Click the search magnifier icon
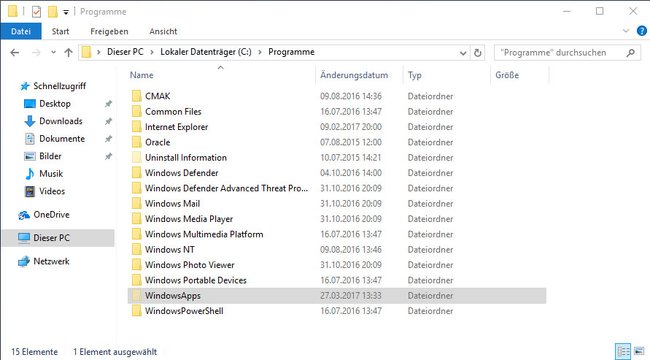This screenshot has height=360, width=650. click(x=631, y=53)
